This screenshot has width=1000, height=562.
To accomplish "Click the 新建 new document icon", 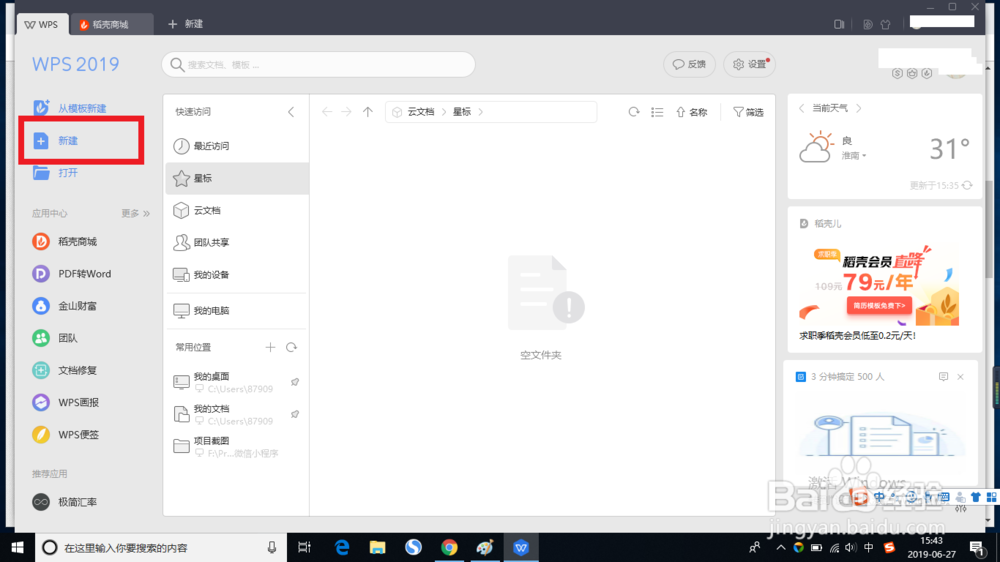I will click(x=41, y=140).
